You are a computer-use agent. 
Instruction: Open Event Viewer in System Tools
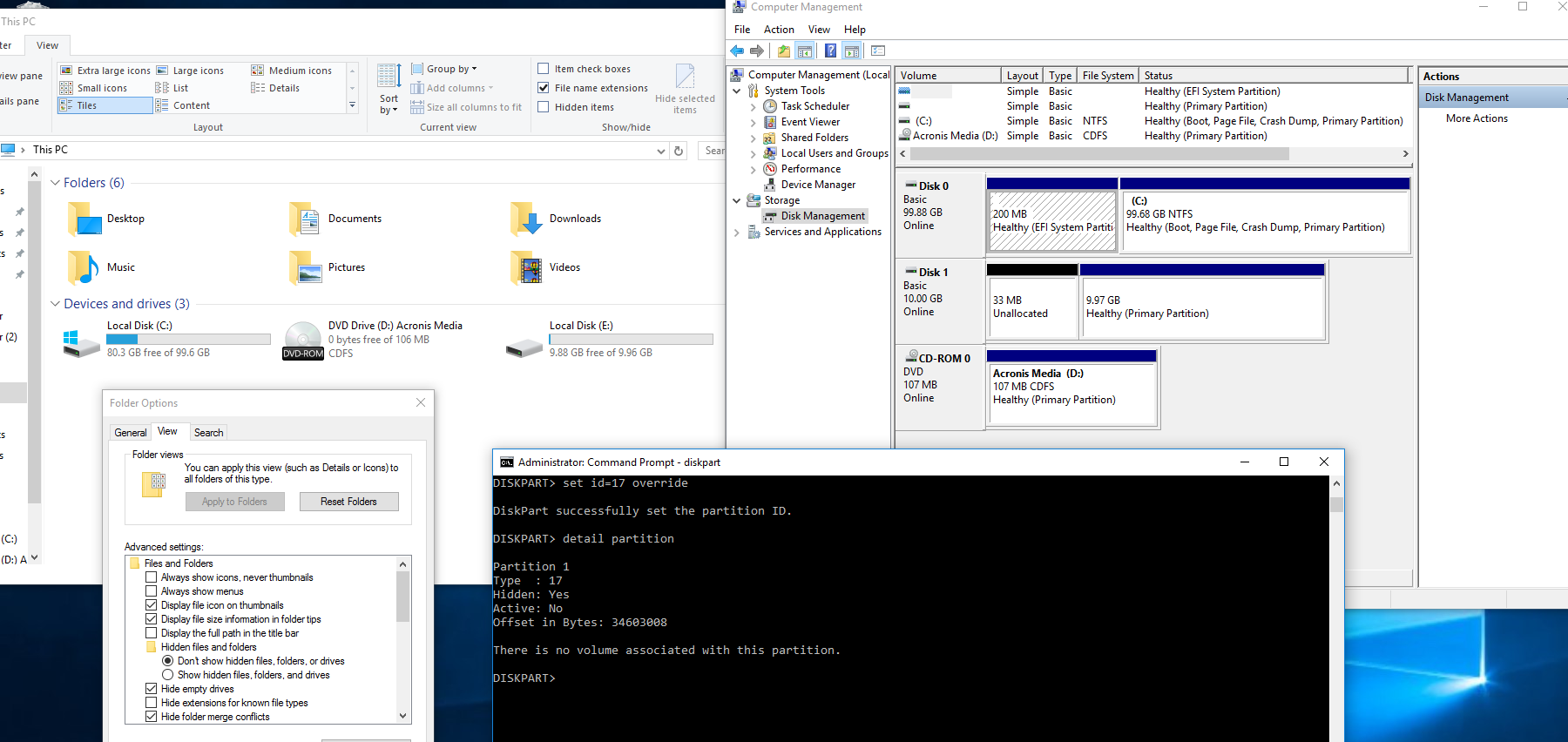pyautogui.click(x=810, y=122)
